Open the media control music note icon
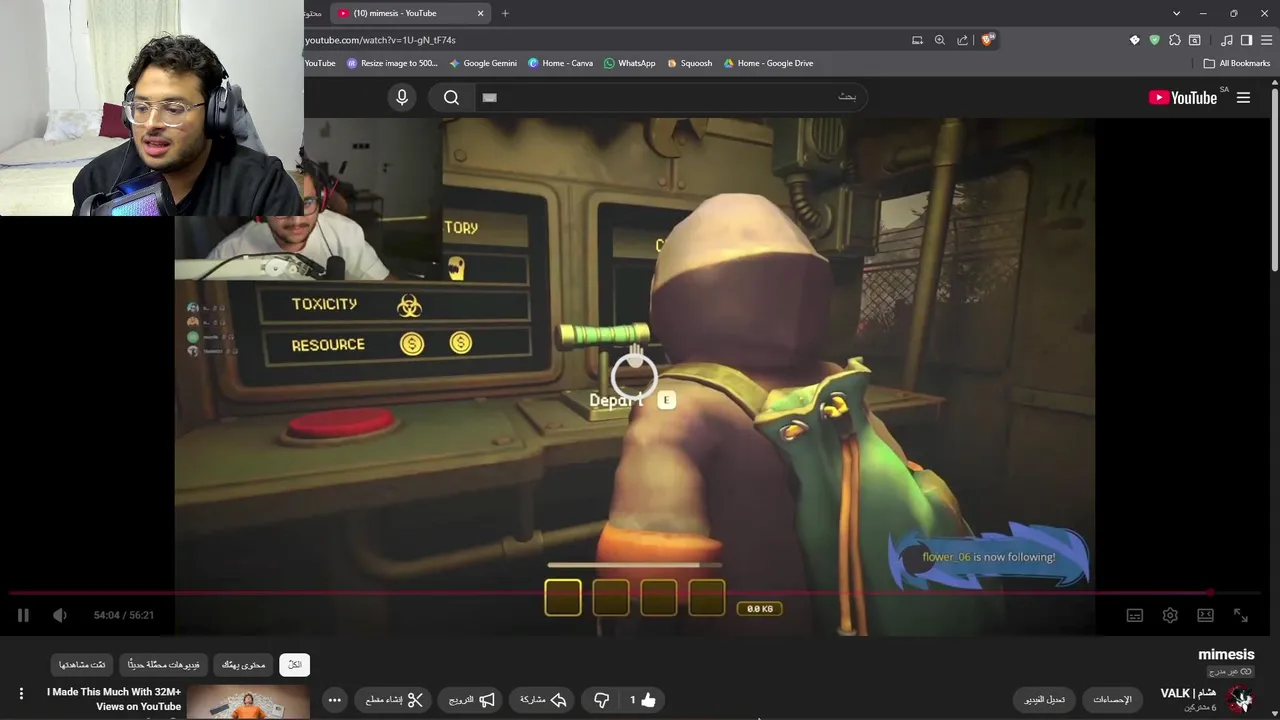 pos(1227,40)
